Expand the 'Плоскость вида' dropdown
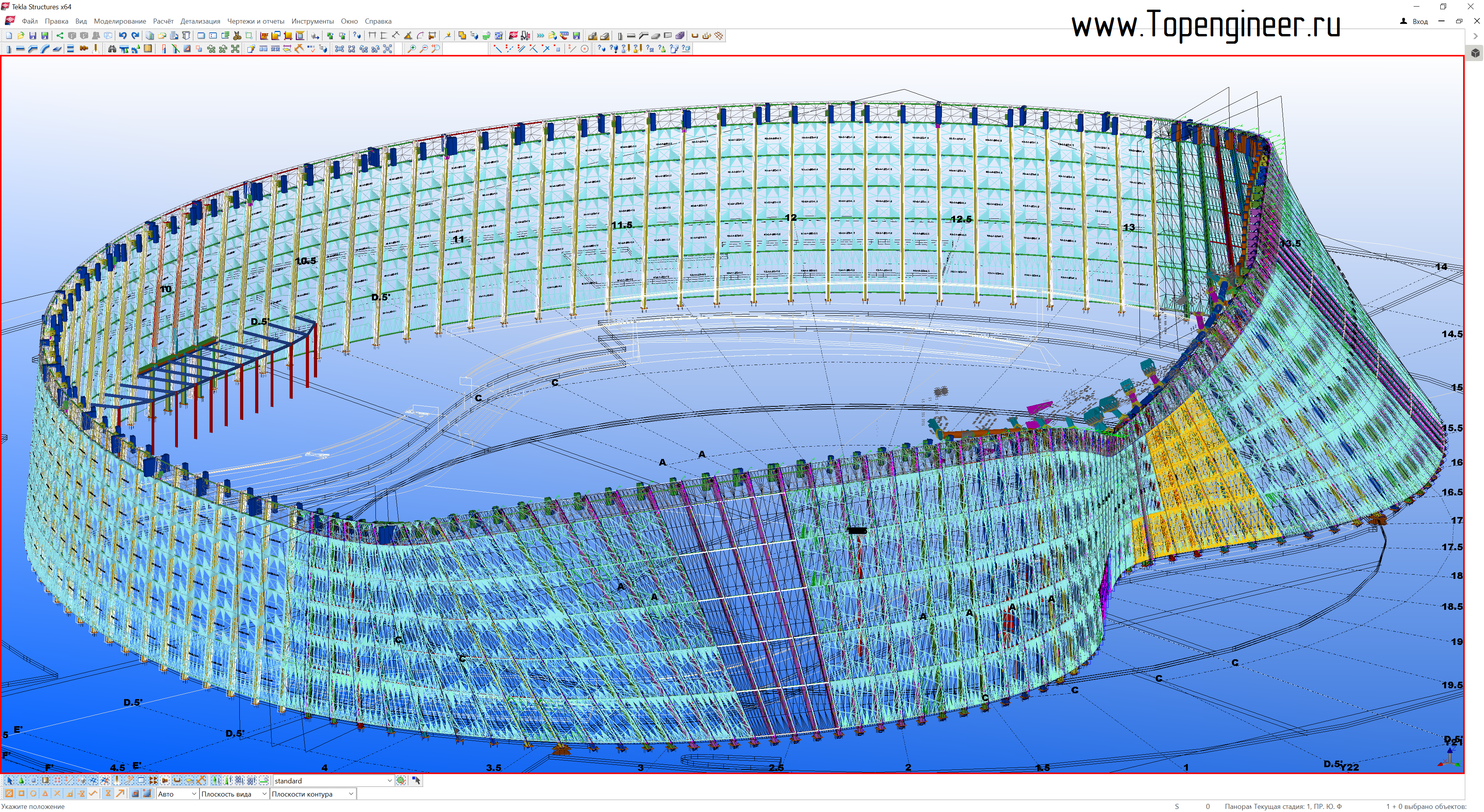The image size is (1484, 812). click(x=264, y=794)
